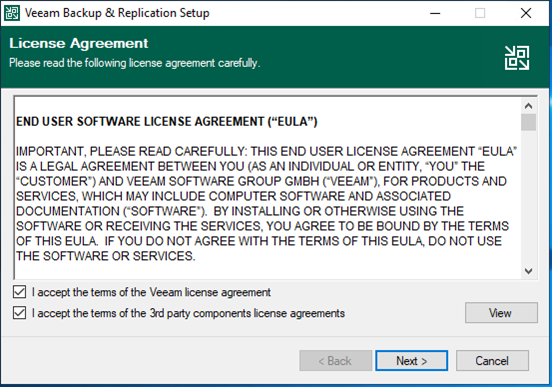The height and width of the screenshot is (387, 552).
Task: Click the scroll up arrow of EULA
Action: (528, 106)
